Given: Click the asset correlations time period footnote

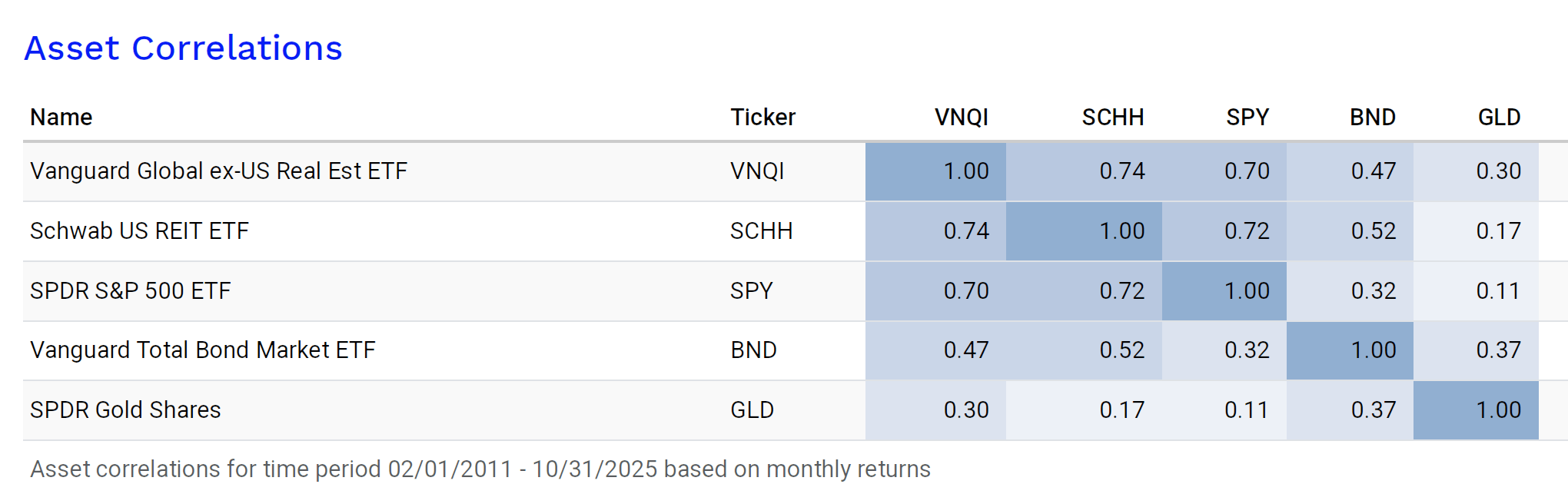Looking at the screenshot, I should tap(480, 469).
